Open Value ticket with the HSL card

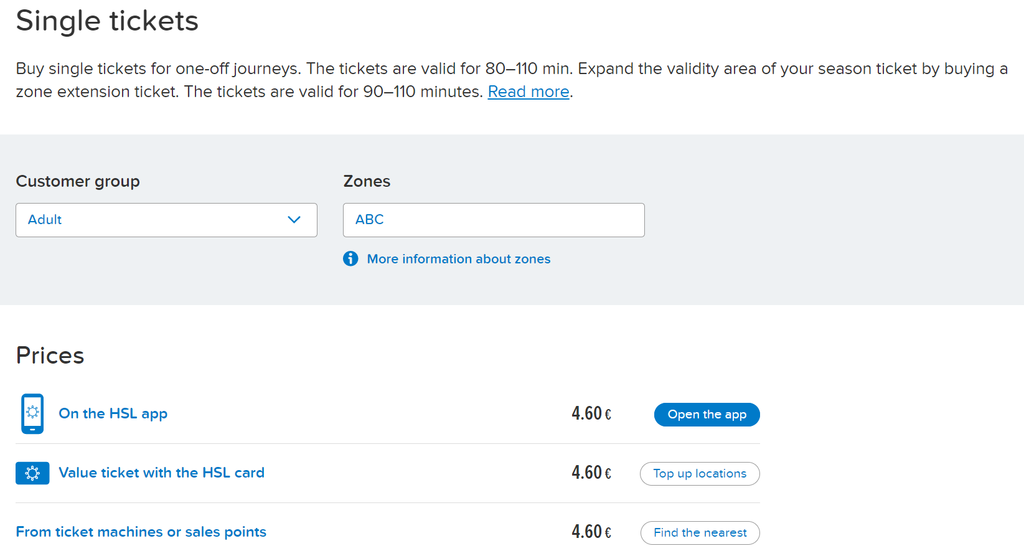pos(161,472)
